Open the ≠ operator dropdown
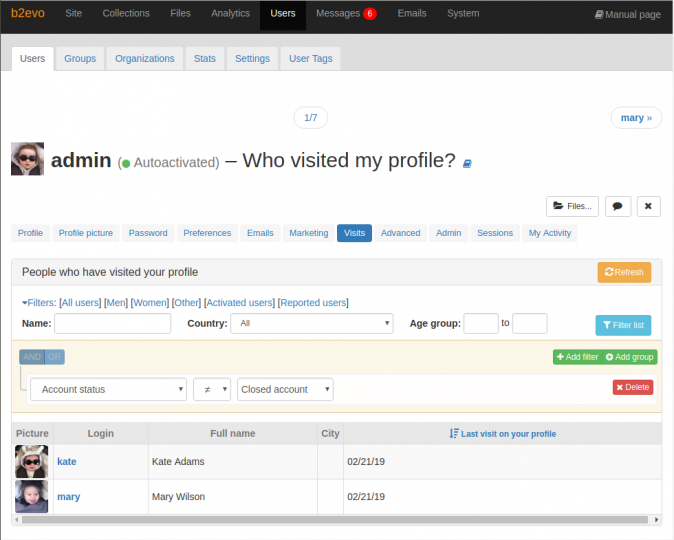 pyautogui.click(x=212, y=389)
